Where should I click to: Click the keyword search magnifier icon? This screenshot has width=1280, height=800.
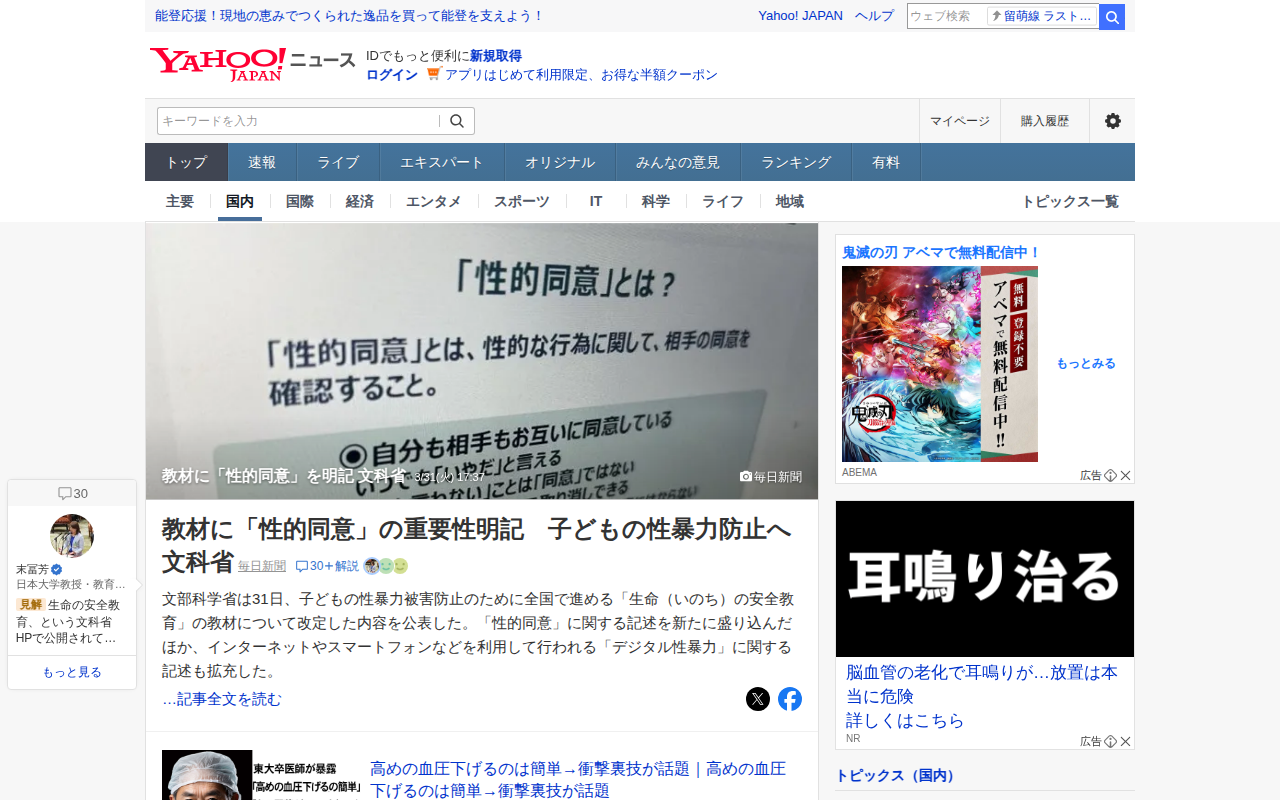[457, 121]
